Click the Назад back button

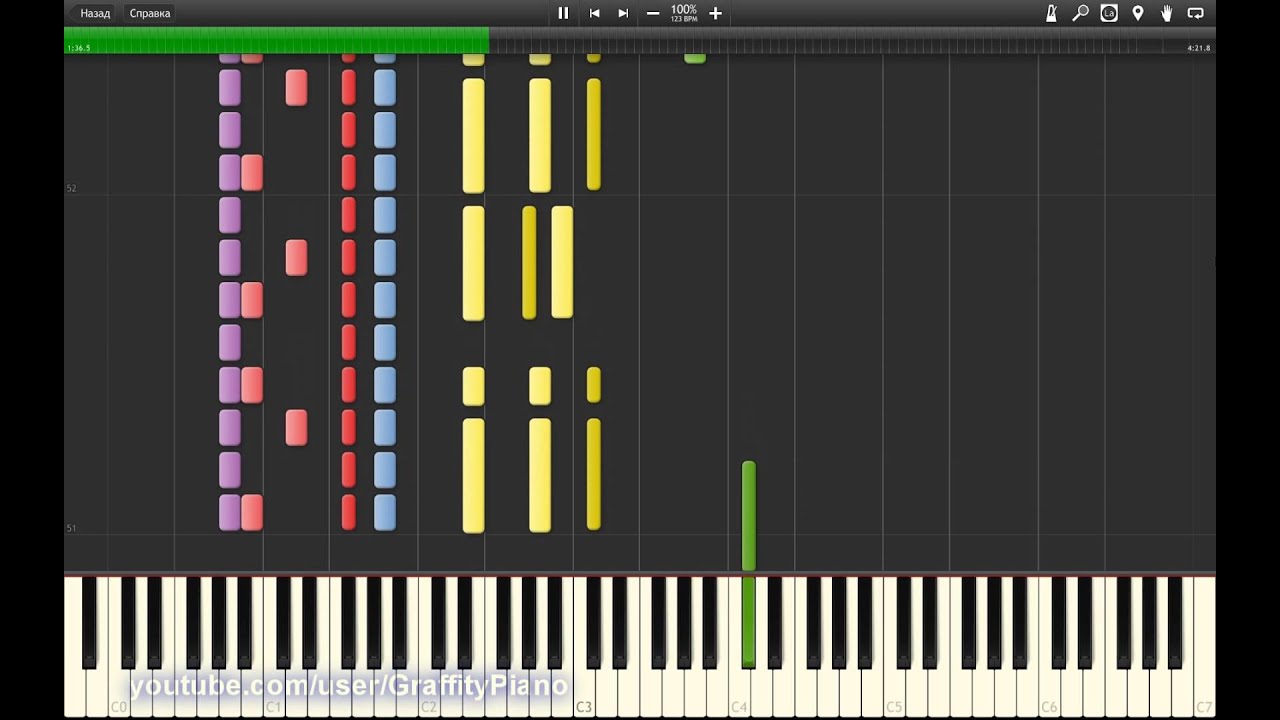(95, 13)
